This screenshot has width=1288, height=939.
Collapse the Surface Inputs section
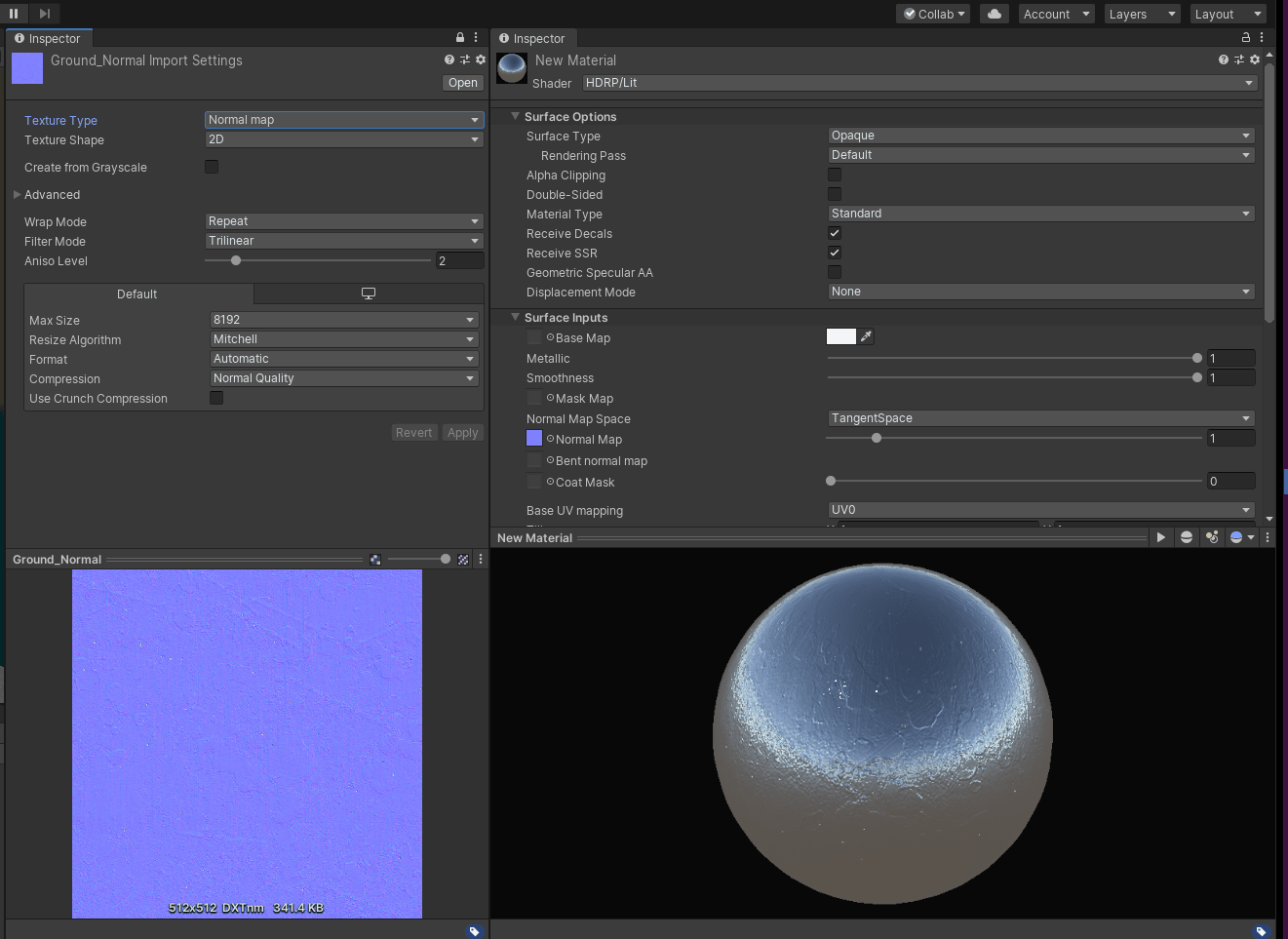[516, 317]
